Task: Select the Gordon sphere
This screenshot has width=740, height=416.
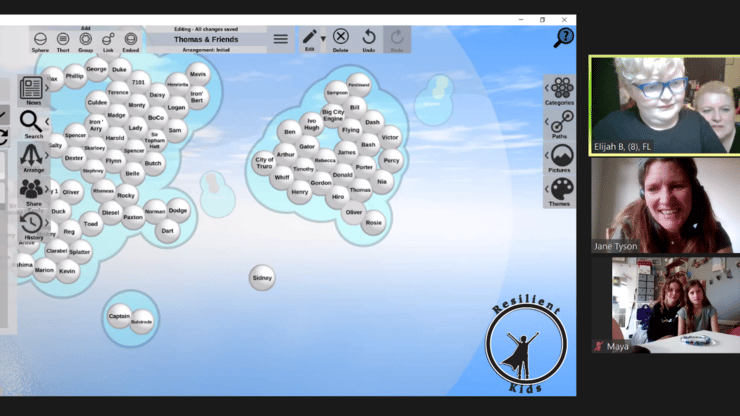Action: (321, 183)
